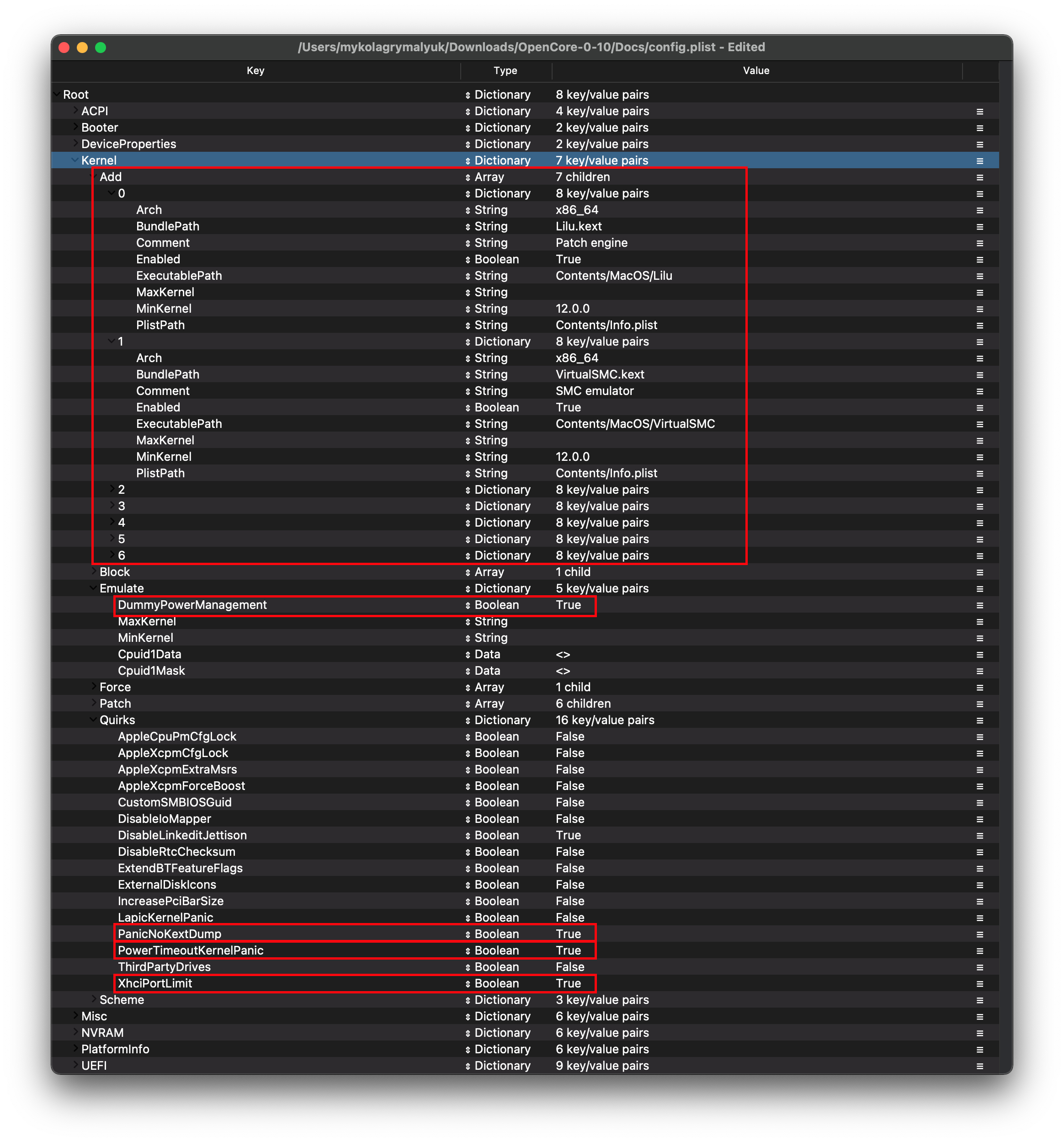Expand the Scheme dictionary
This screenshot has width=1064, height=1142.
click(94, 999)
